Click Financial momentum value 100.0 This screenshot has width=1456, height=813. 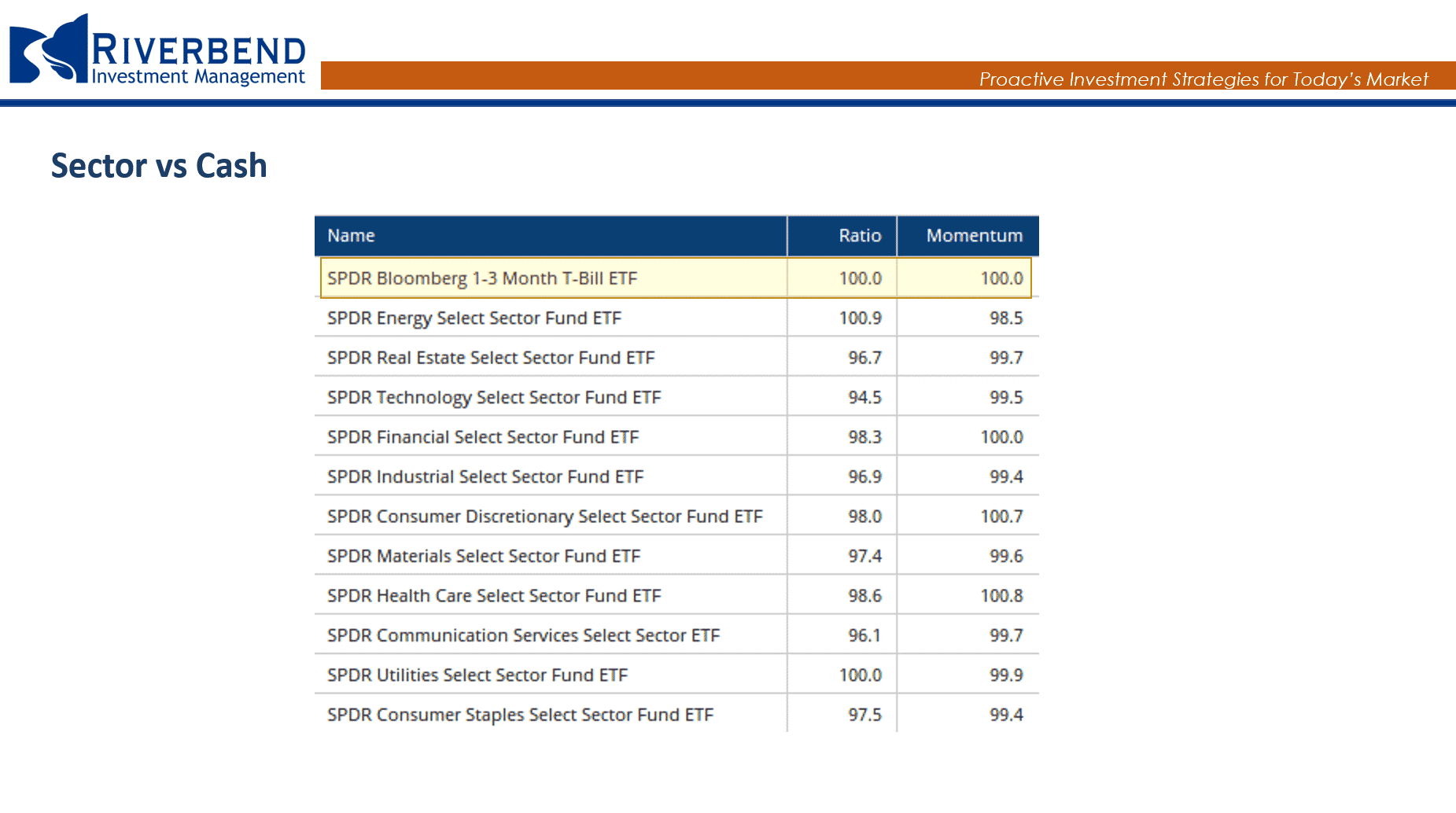click(1001, 437)
